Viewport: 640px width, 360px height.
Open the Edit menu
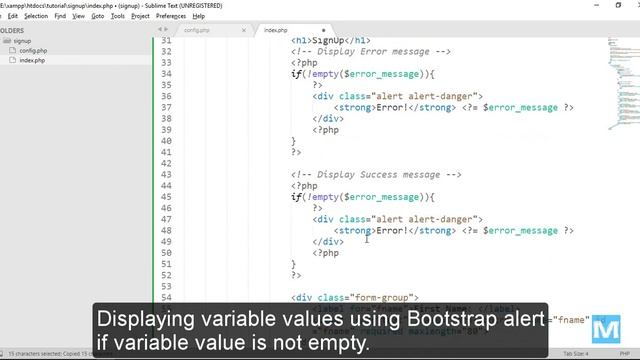13,16
